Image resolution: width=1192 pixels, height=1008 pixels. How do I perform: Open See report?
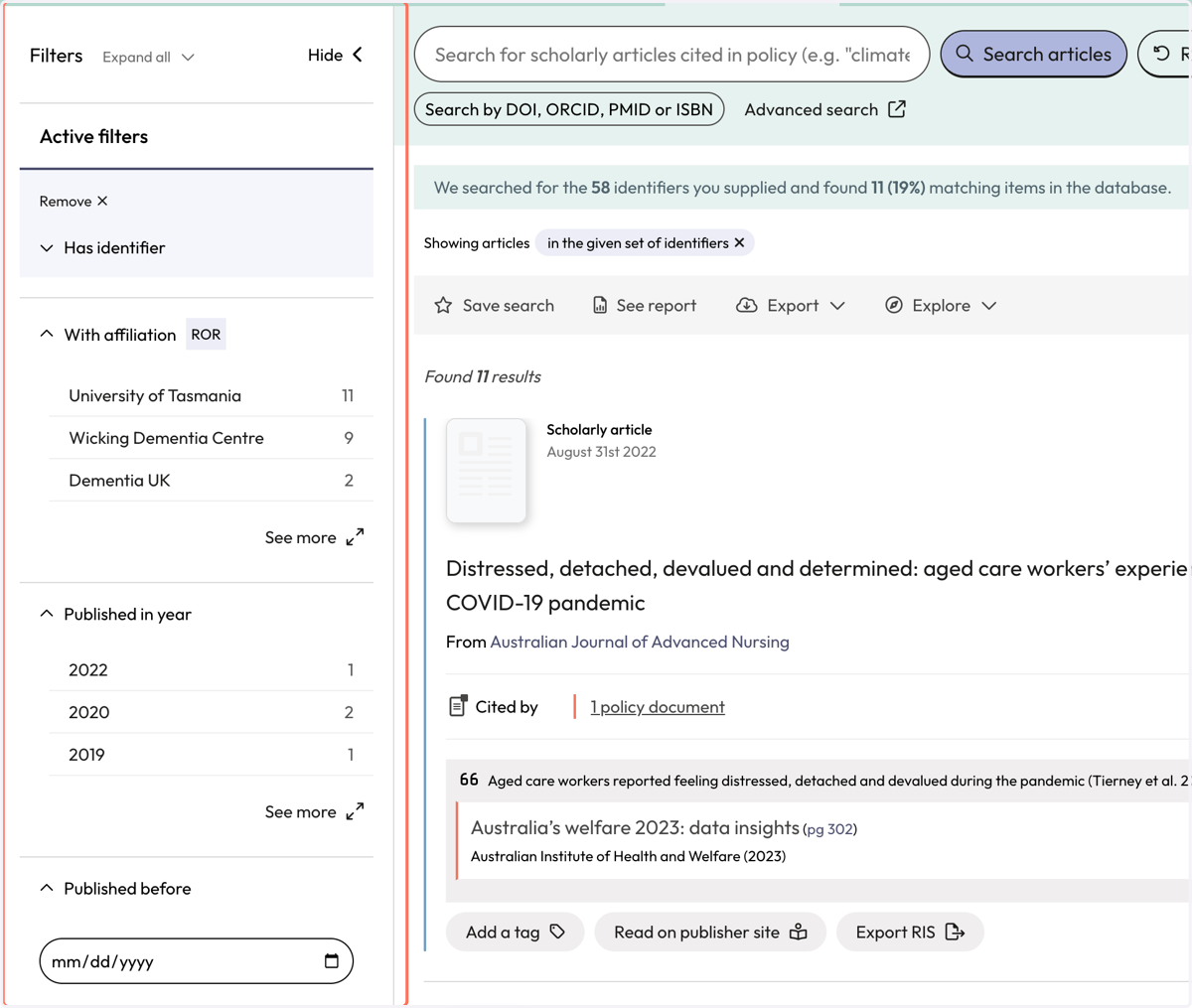(645, 305)
